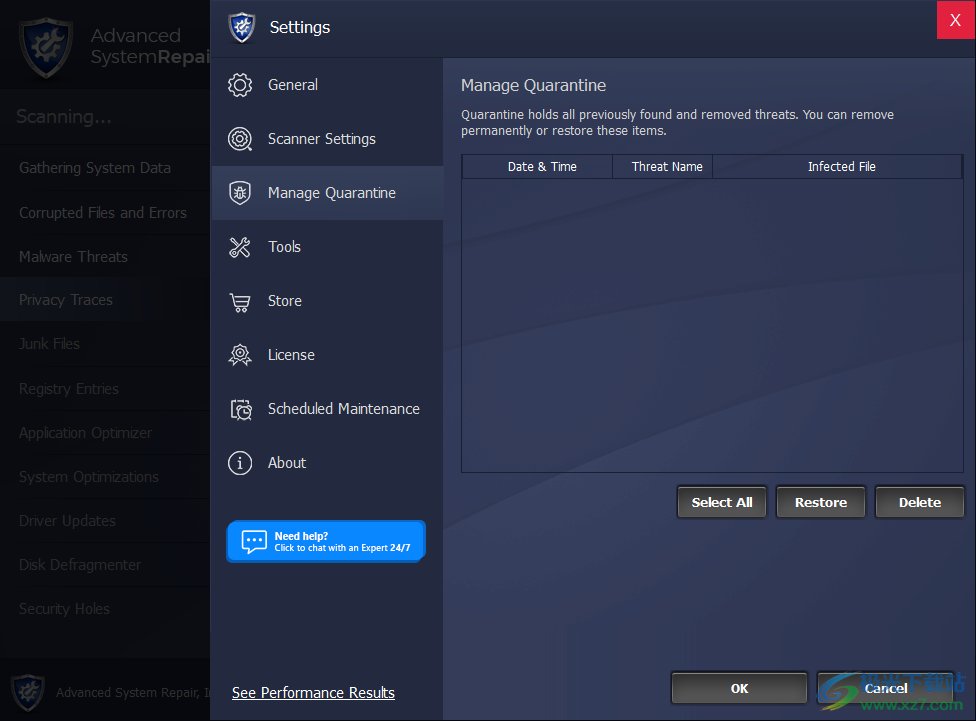The height and width of the screenshot is (721, 976).
Task: Click the Settings shield logo icon
Action: click(x=242, y=27)
